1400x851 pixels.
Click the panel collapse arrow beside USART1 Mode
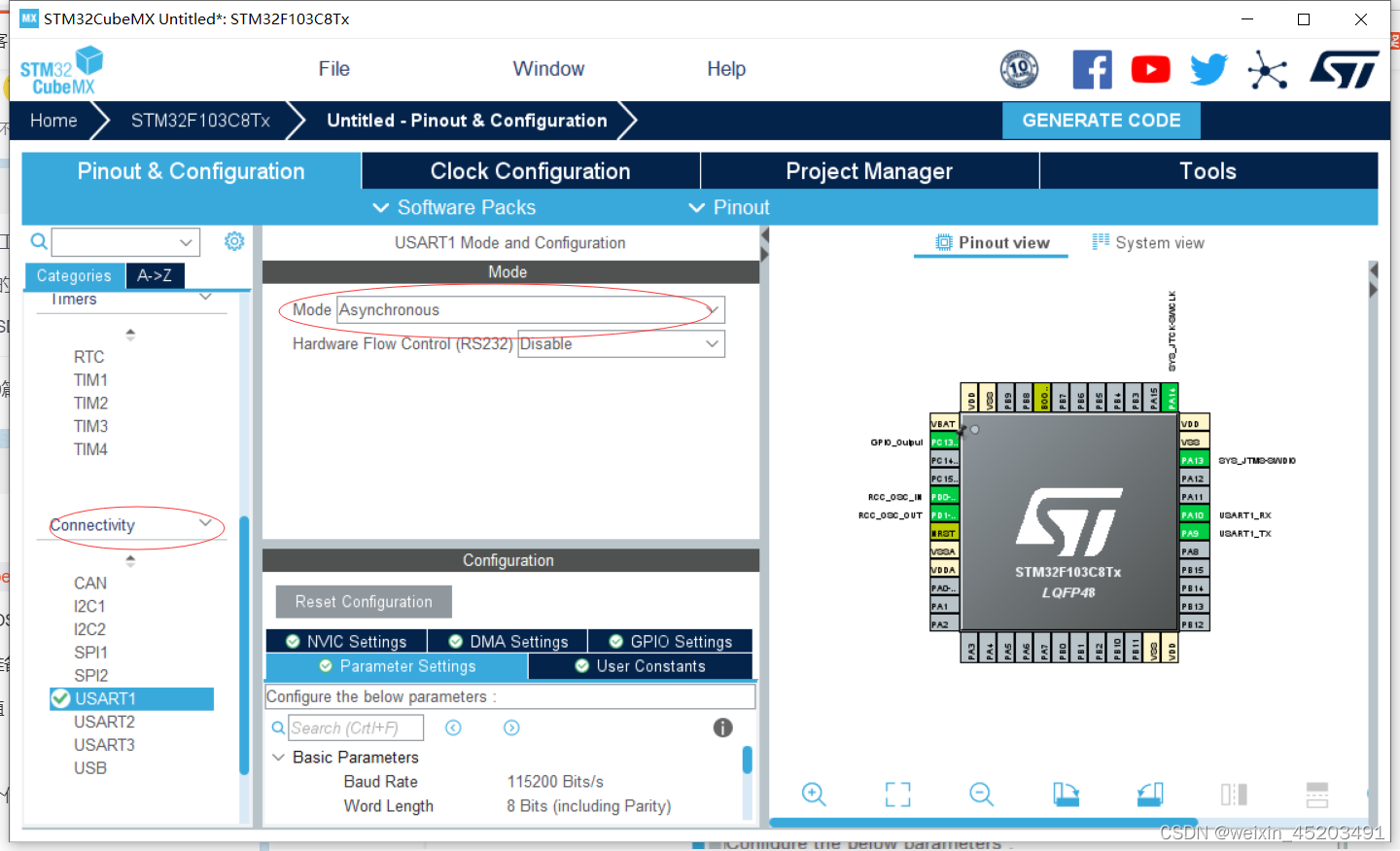click(x=765, y=235)
